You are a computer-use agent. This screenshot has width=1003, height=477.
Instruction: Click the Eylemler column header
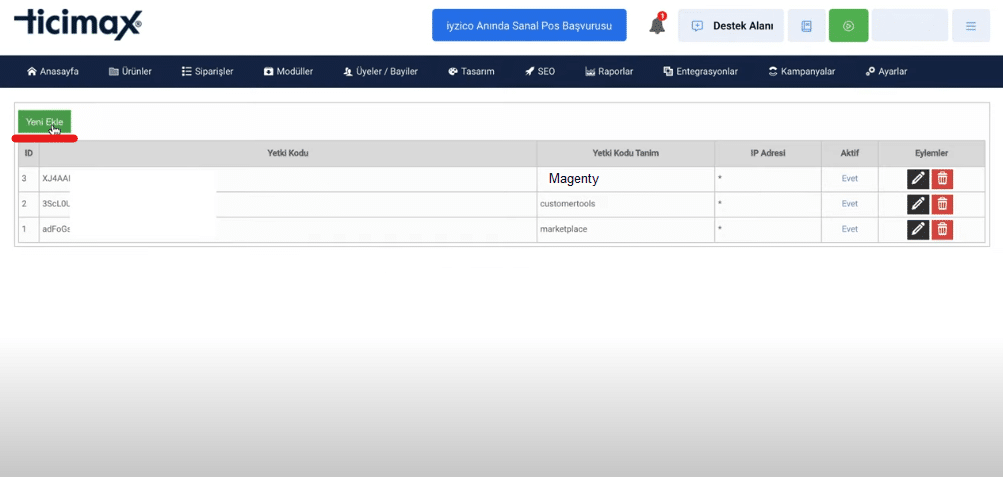tap(931, 153)
